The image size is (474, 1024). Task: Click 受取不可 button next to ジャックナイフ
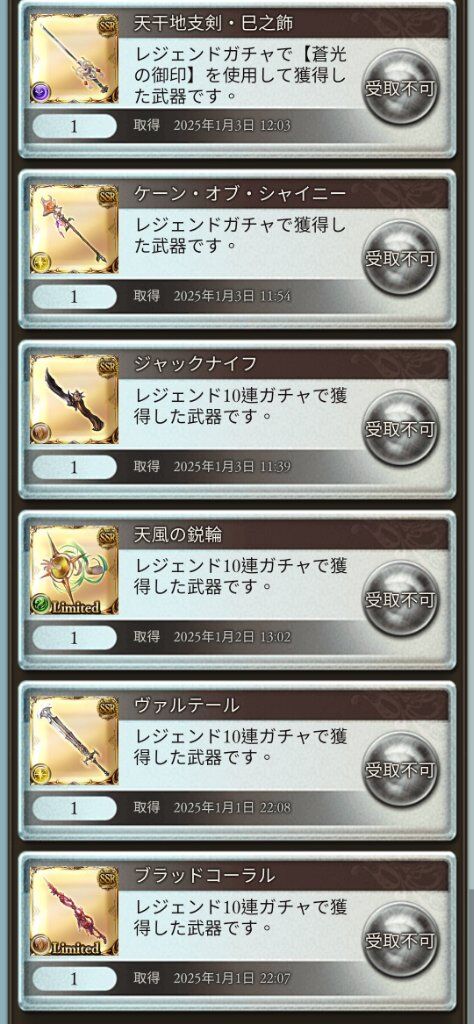(400, 428)
